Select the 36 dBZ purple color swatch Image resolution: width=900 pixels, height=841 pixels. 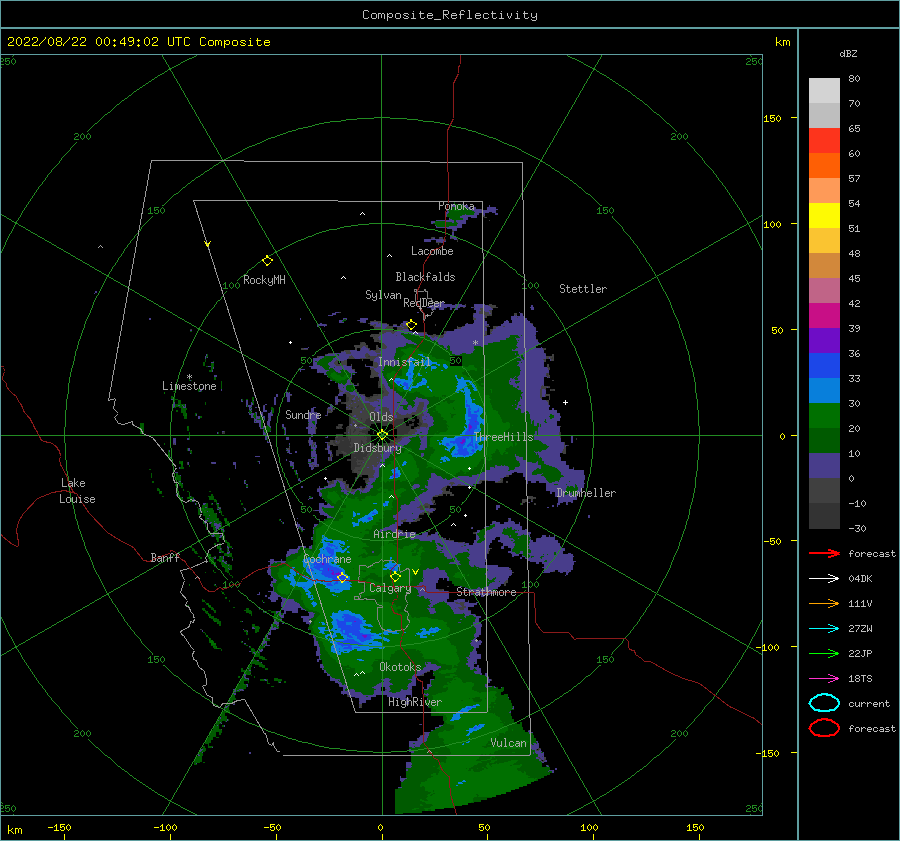coord(824,340)
